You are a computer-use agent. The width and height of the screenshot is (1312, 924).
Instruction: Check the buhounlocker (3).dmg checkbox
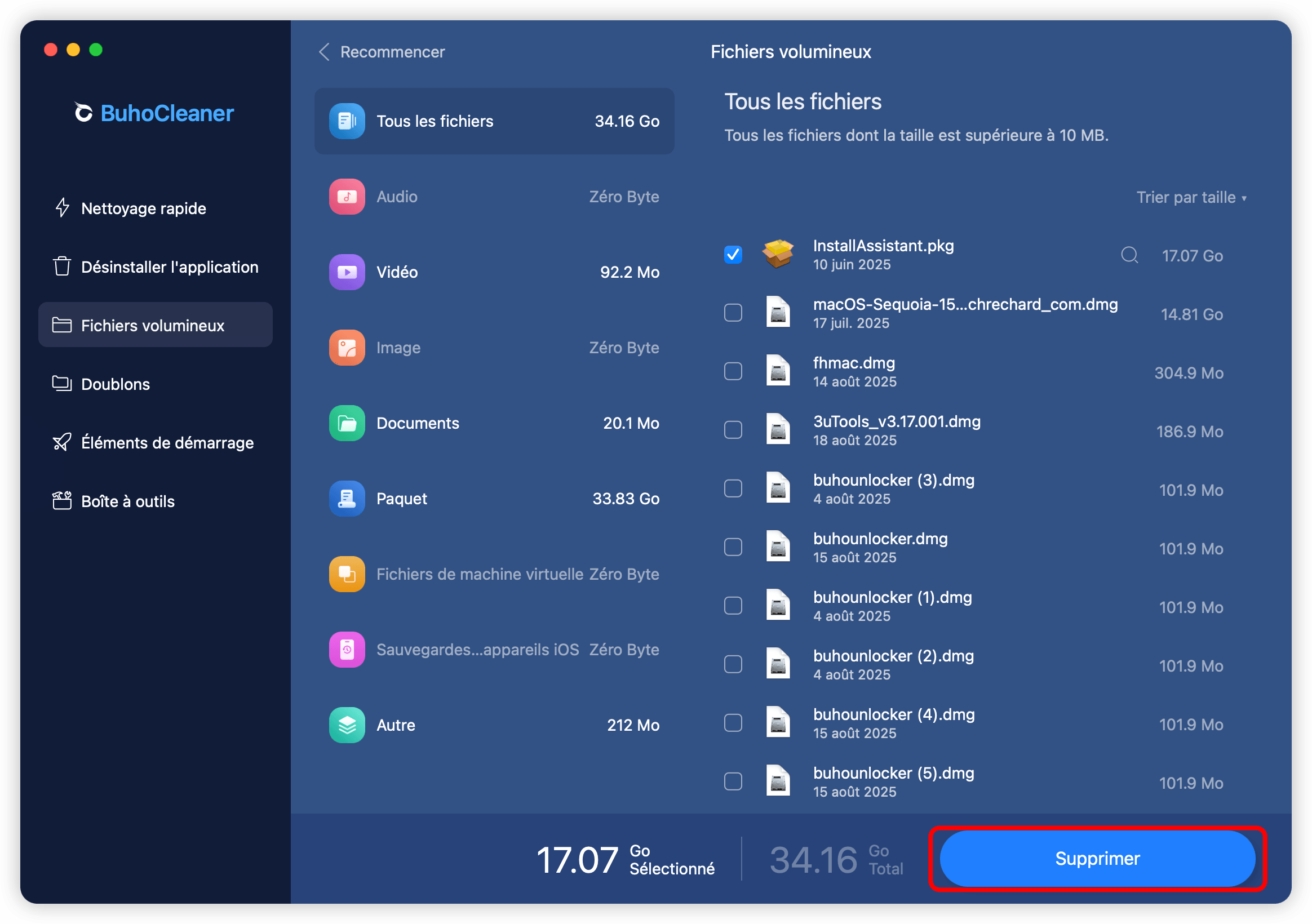[733, 488]
